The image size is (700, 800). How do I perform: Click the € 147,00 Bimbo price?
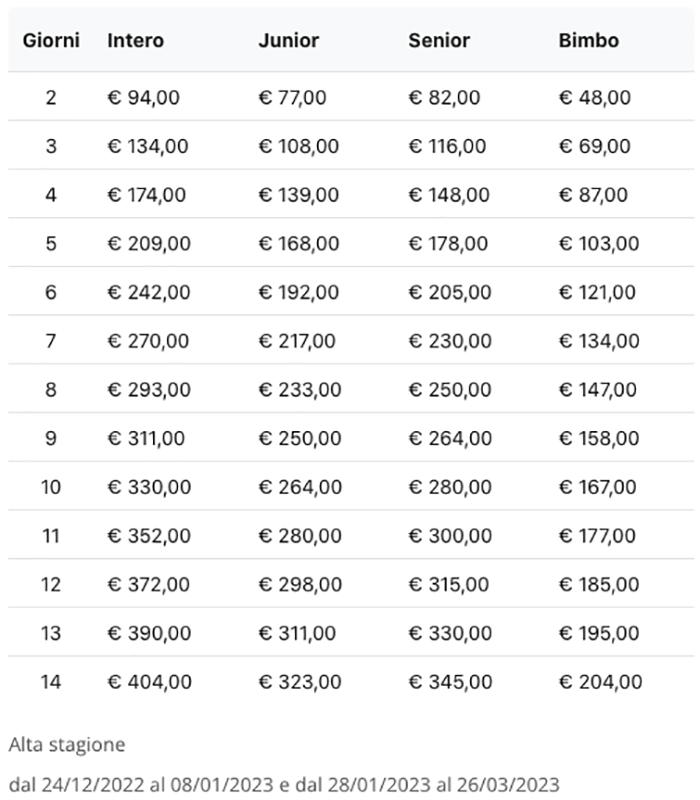click(598, 390)
